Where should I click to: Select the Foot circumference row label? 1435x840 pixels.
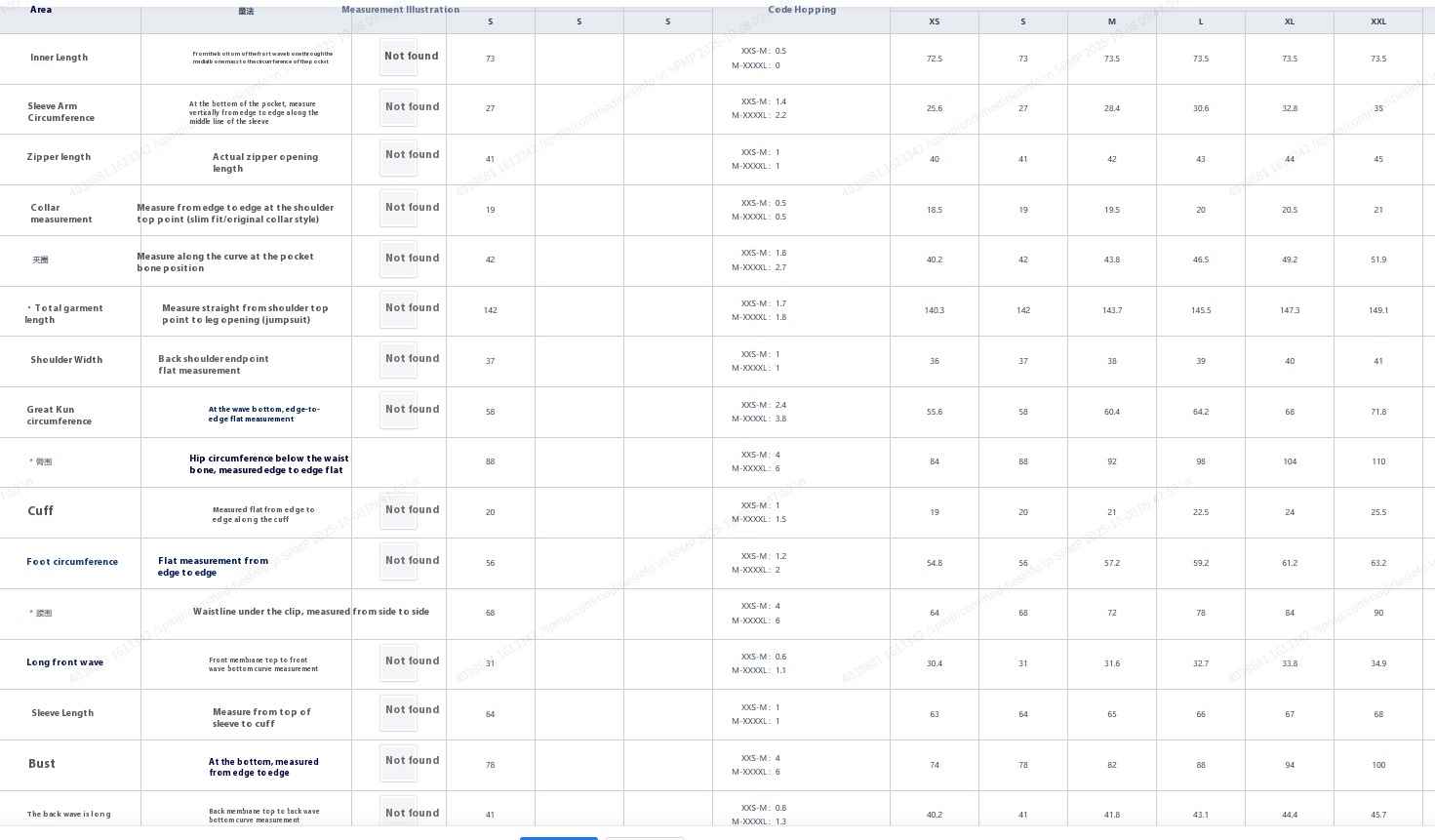[72, 562]
